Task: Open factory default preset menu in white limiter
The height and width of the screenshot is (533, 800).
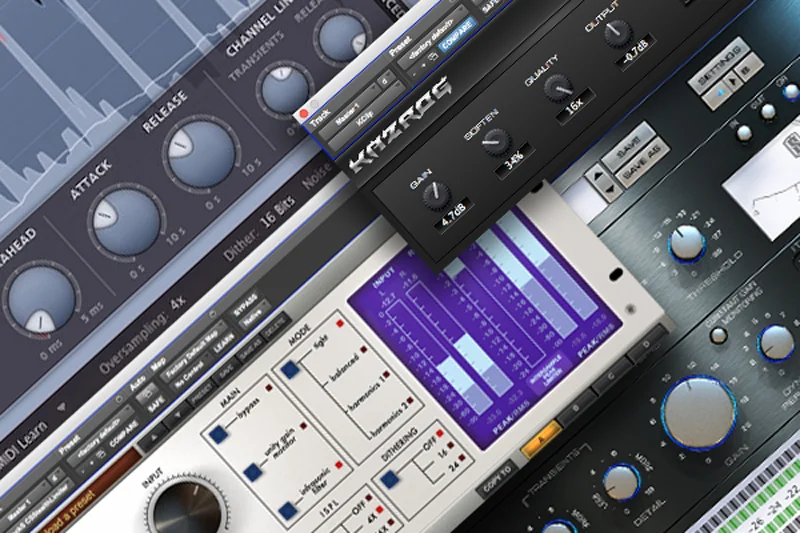Action: (x=101, y=438)
